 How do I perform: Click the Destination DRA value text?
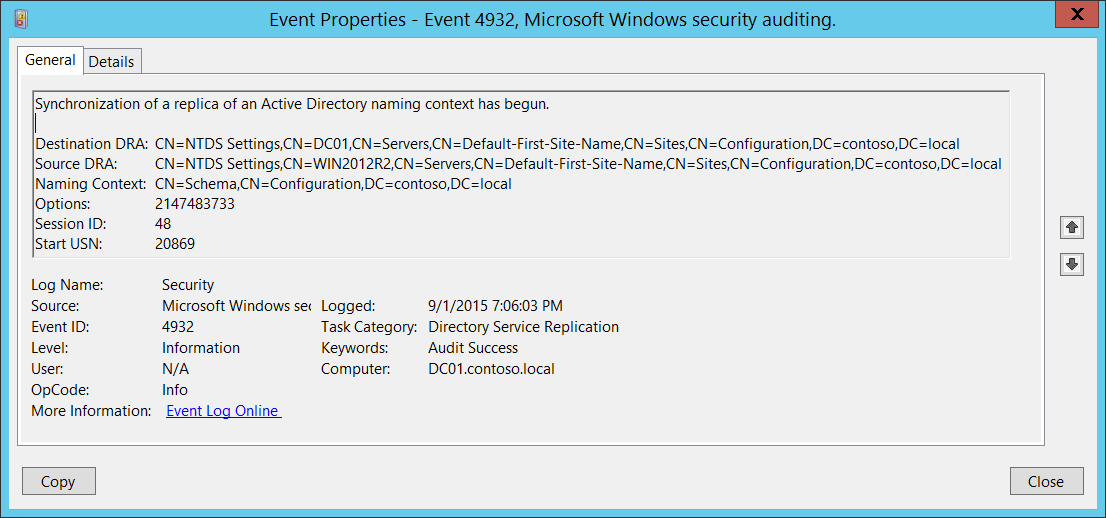point(557,144)
